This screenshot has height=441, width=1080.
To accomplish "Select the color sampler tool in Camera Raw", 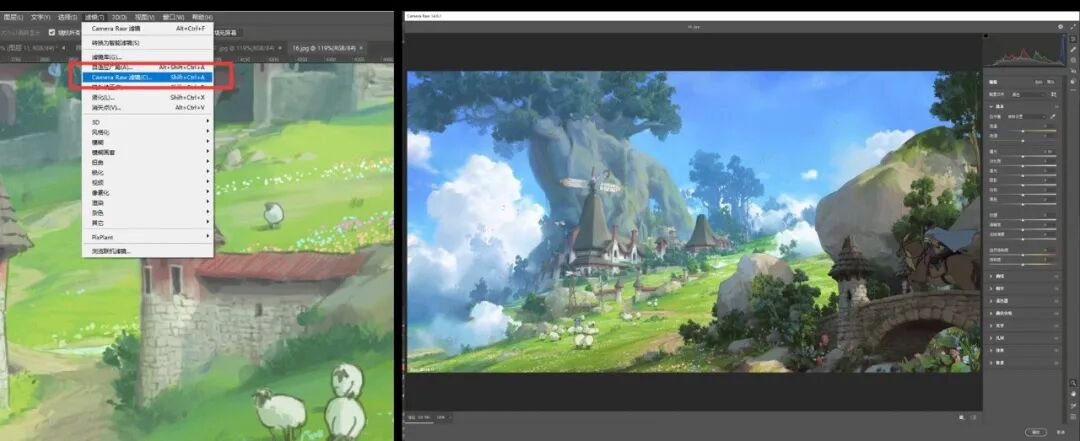I will (1072, 406).
